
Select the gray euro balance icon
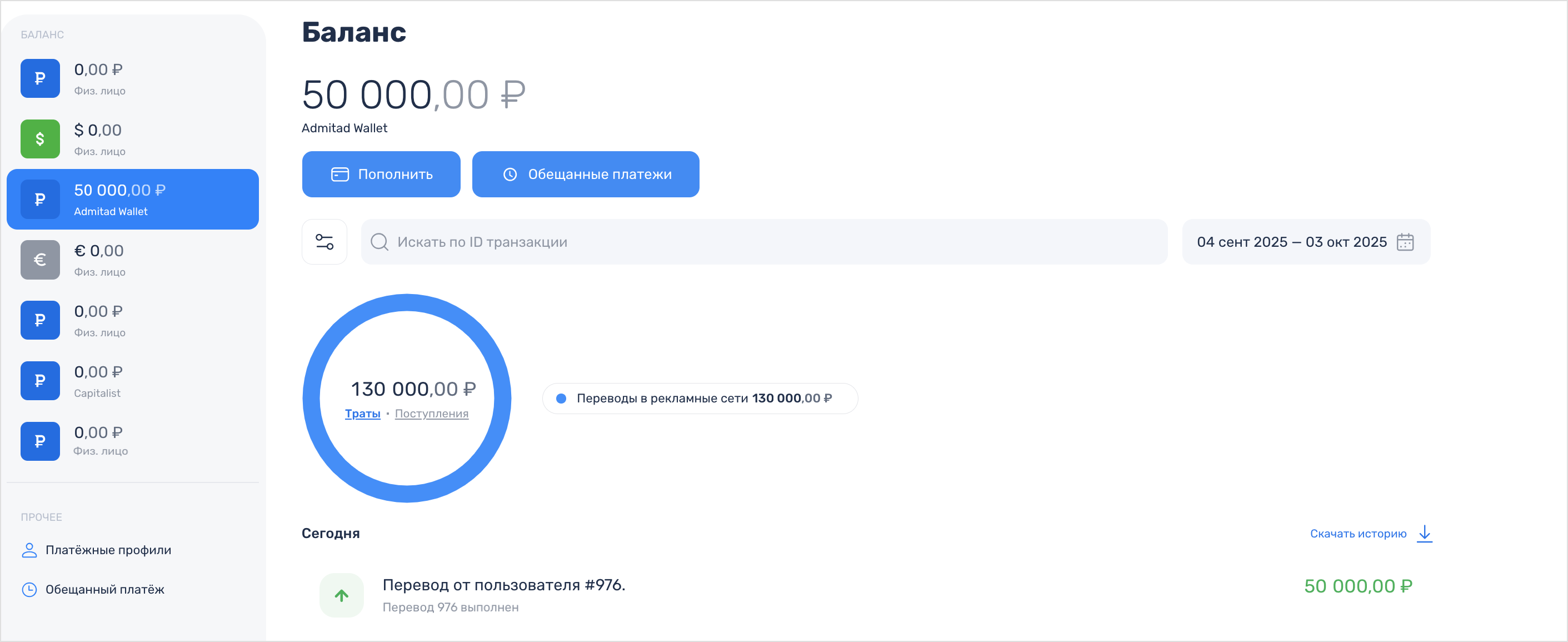pyautogui.click(x=40, y=260)
